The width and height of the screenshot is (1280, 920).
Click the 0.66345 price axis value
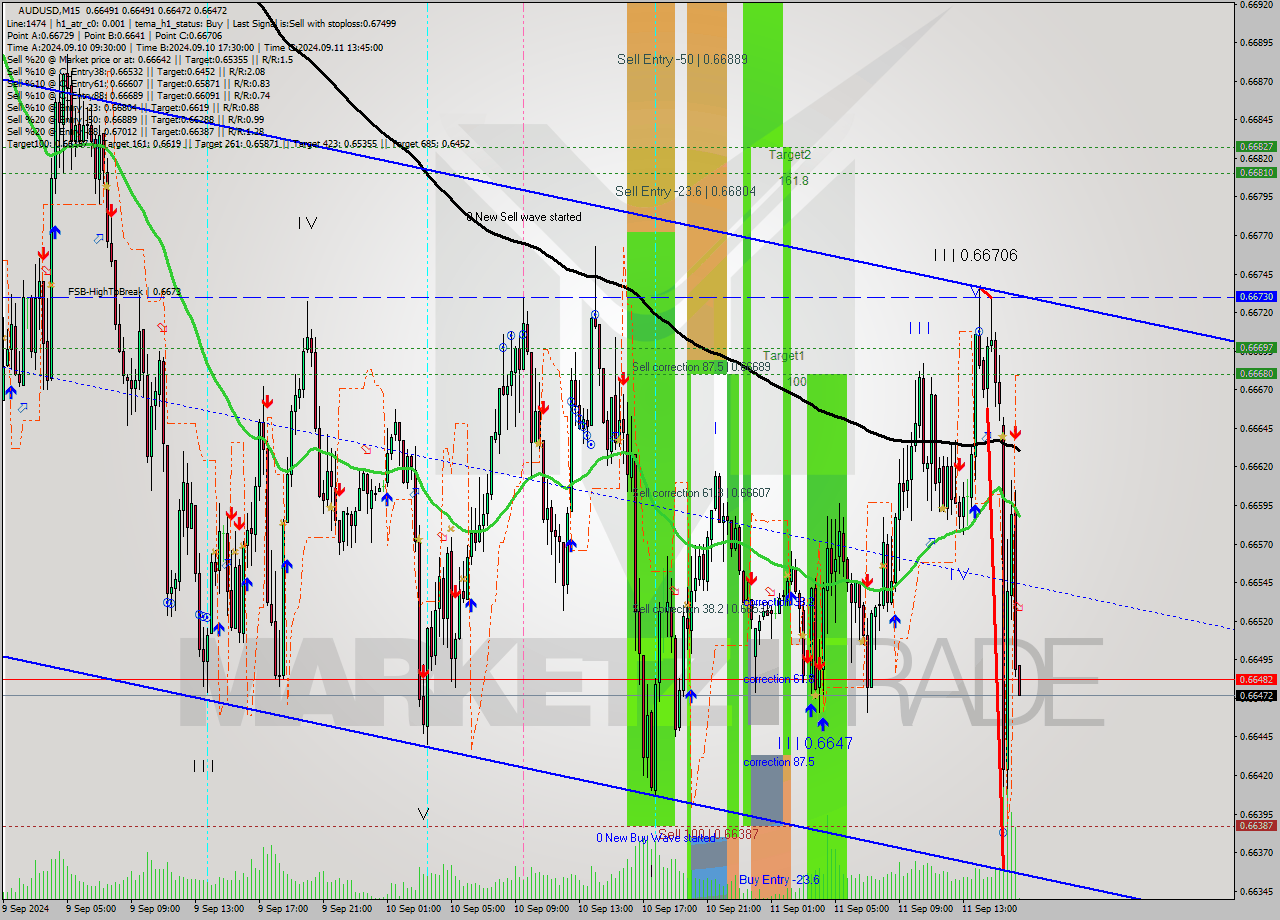coord(1256,891)
